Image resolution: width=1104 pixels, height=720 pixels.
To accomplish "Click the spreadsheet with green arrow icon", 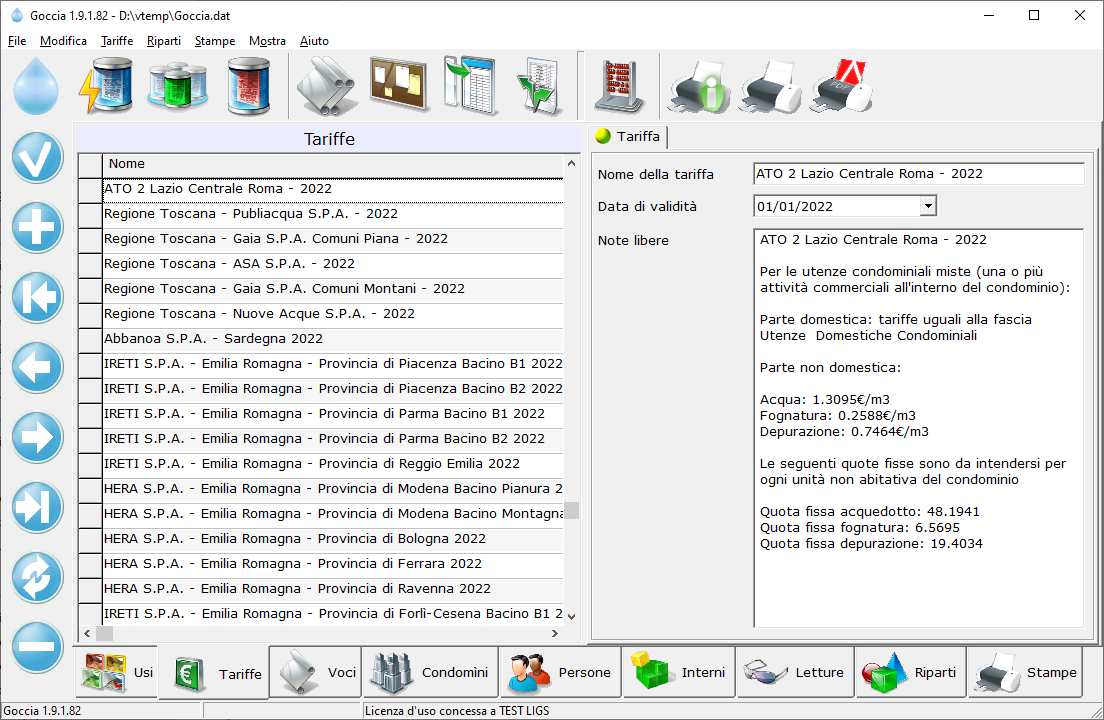I will point(471,86).
